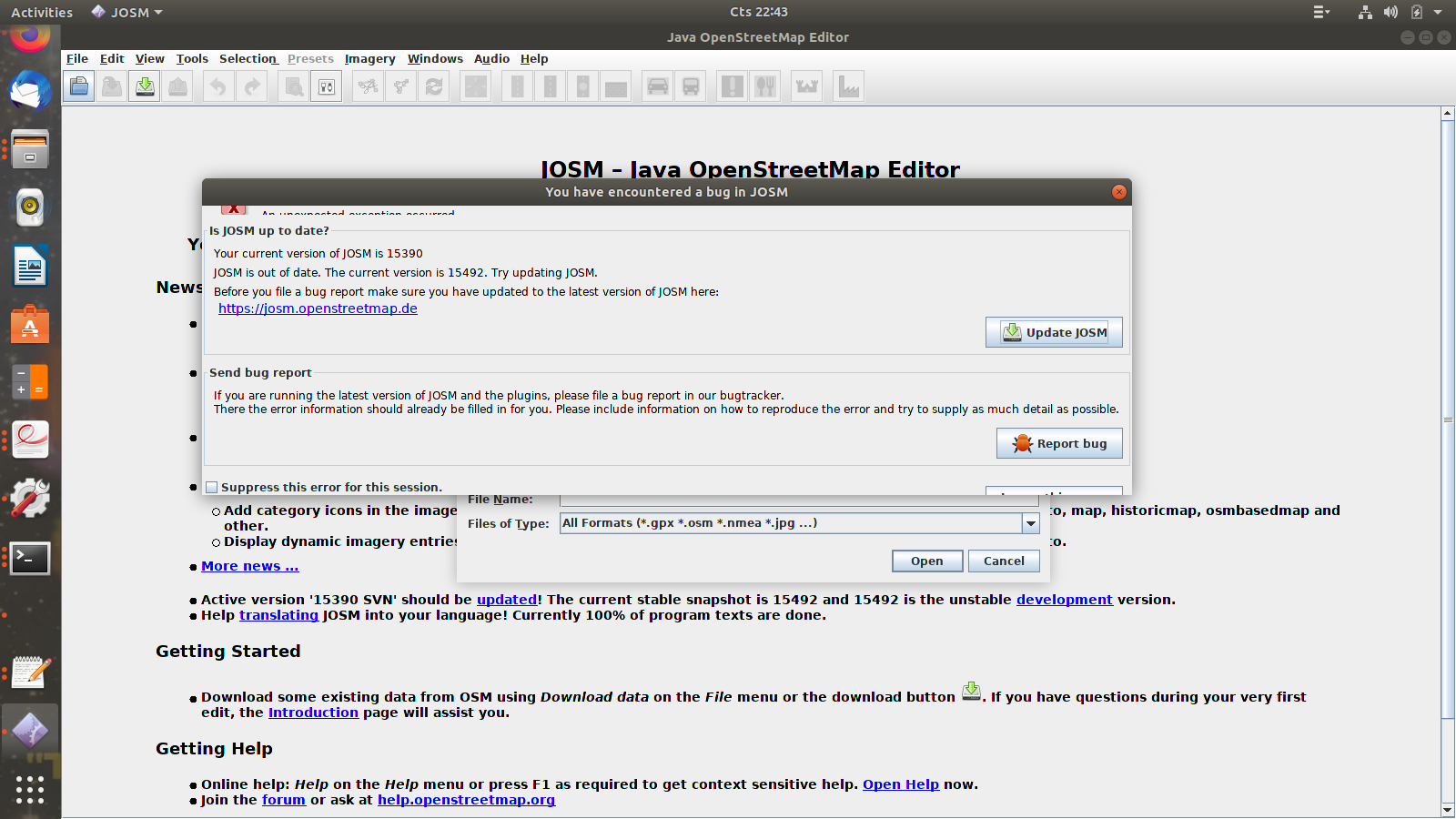Open Ubuntu Software from the dock
The width and height of the screenshot is (1456, 819).
30,324
